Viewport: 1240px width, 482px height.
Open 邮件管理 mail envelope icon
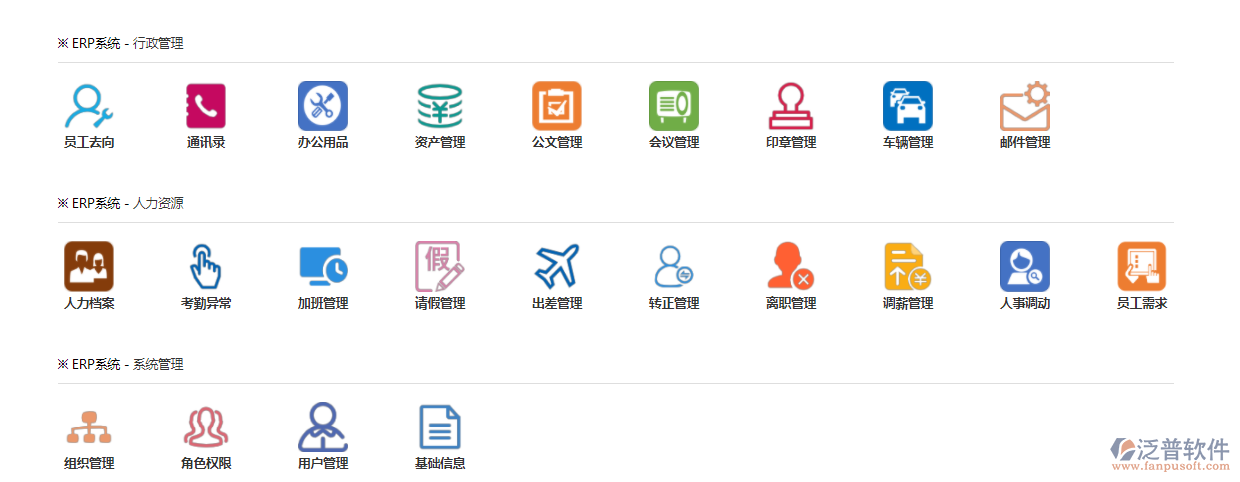(1025, 106)
